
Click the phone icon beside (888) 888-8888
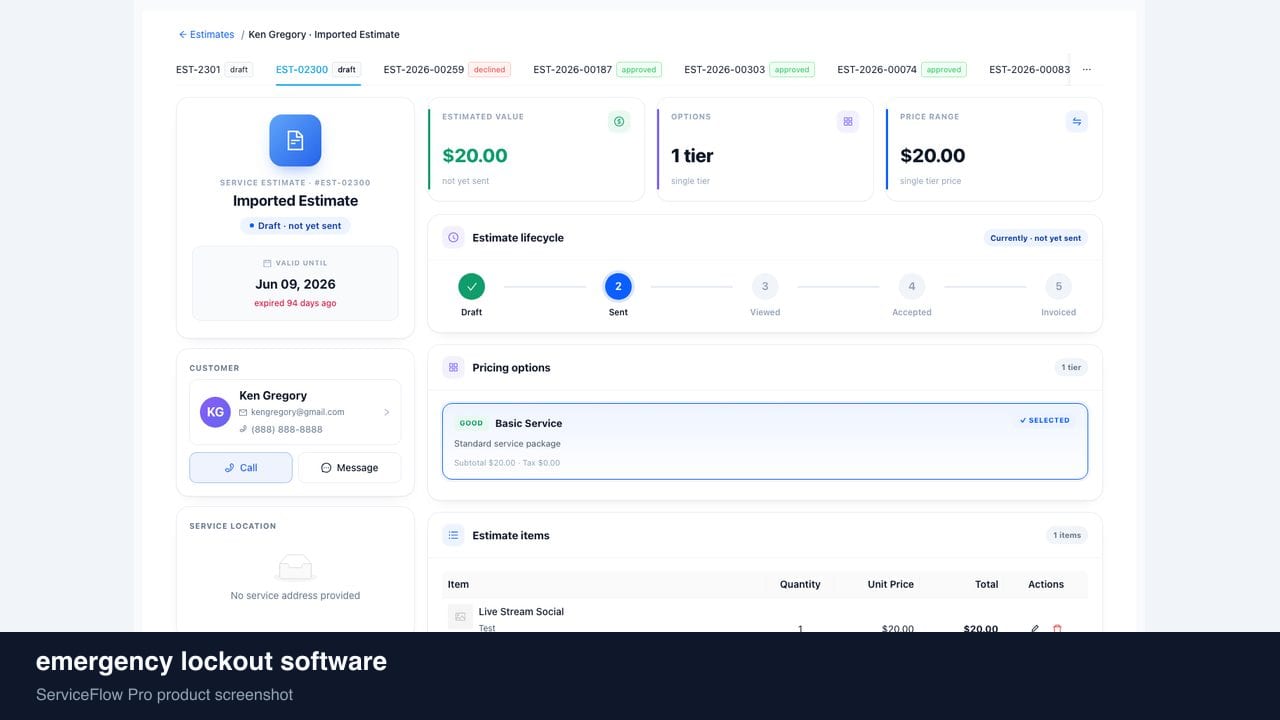click(x=243, y=429)
